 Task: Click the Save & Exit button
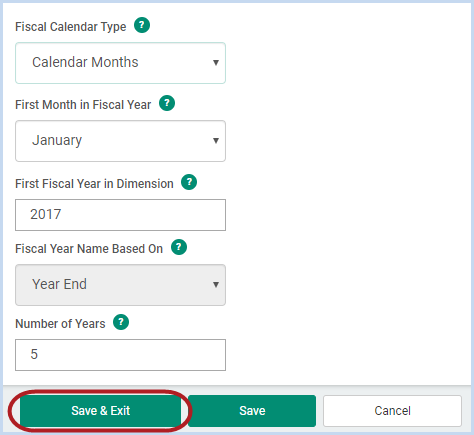tap(101, 411)
